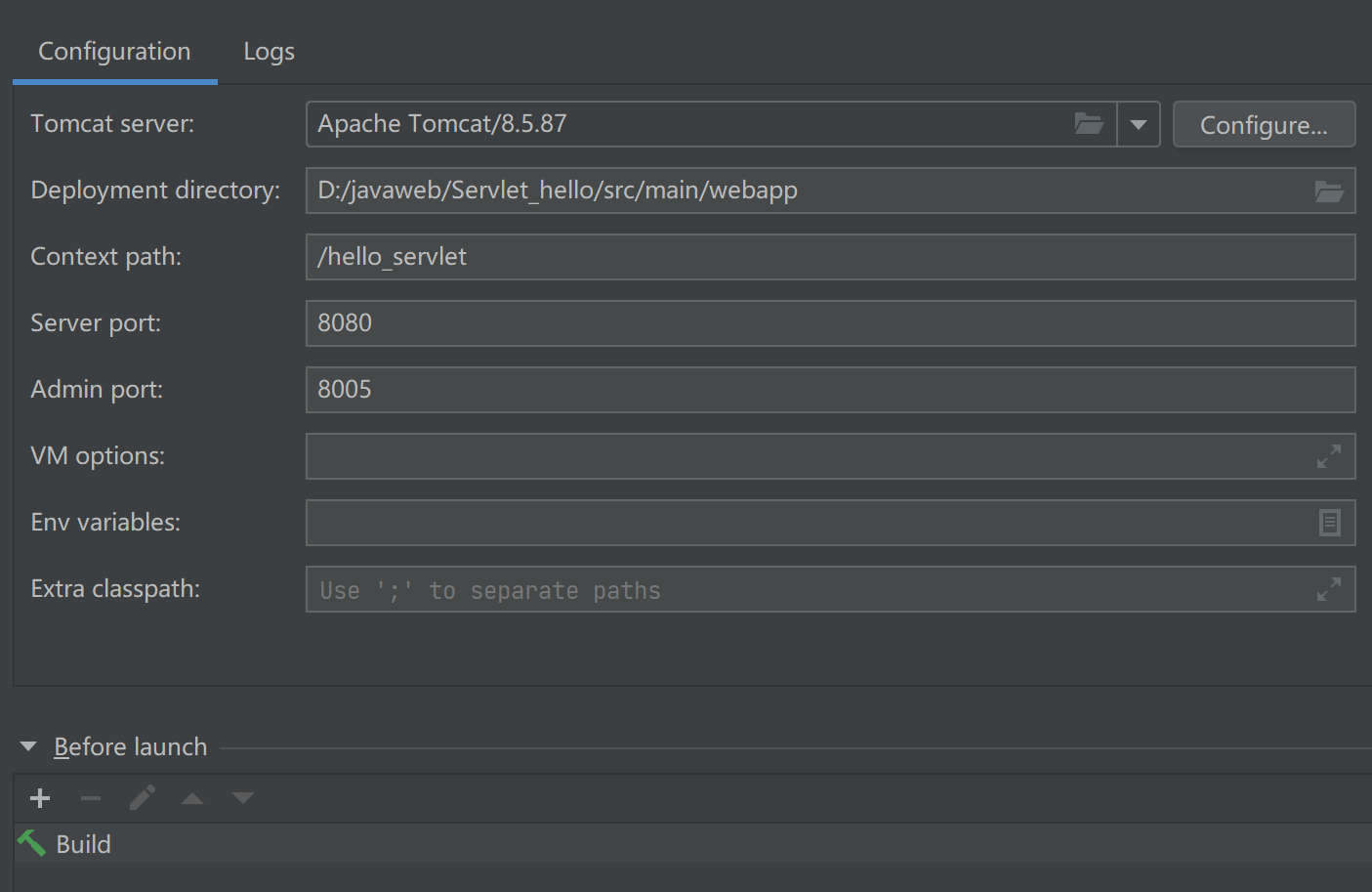Edit the Context path field

pos(831,257)
